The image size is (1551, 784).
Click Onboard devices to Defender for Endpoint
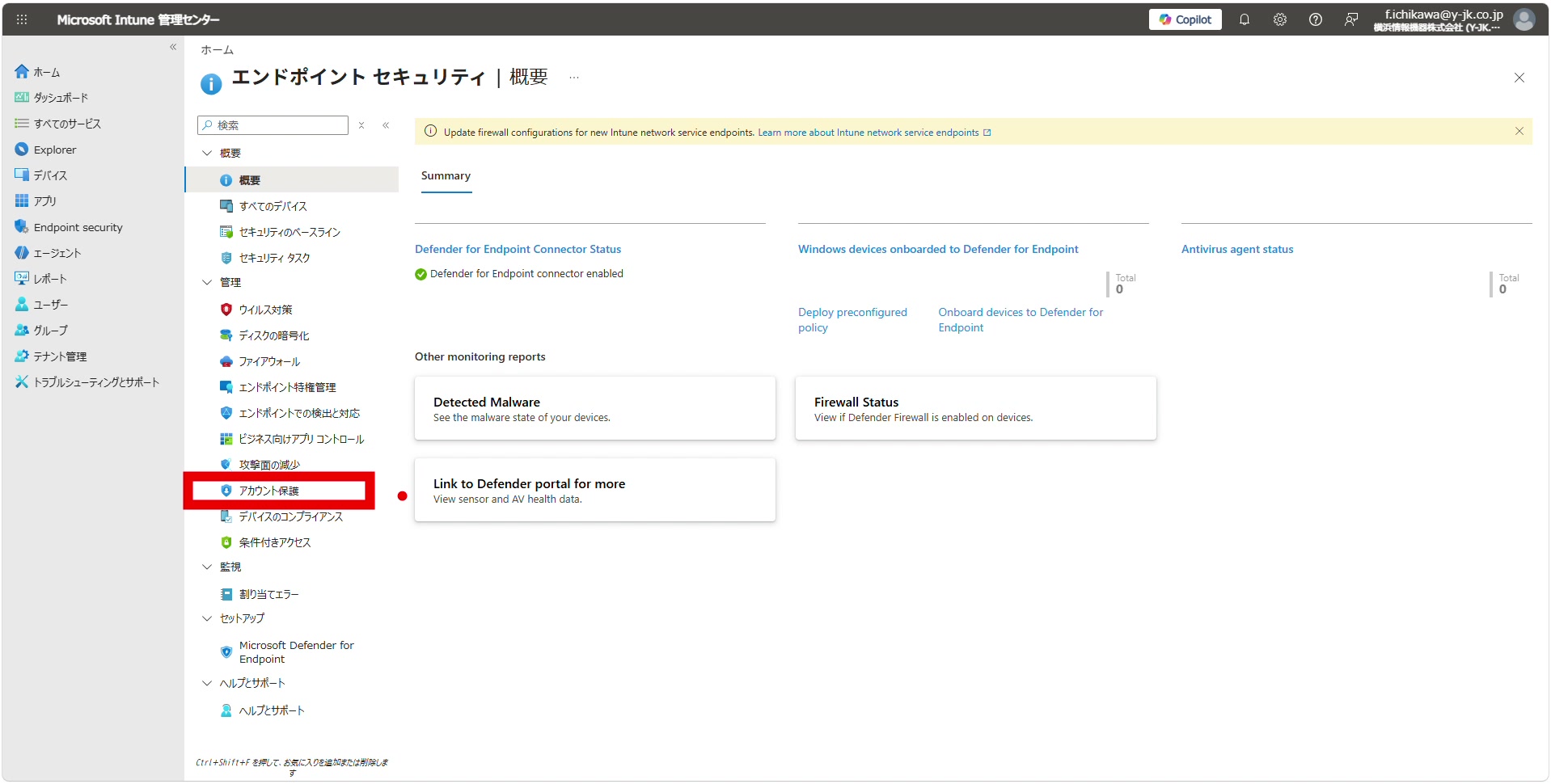point(1021,320)
